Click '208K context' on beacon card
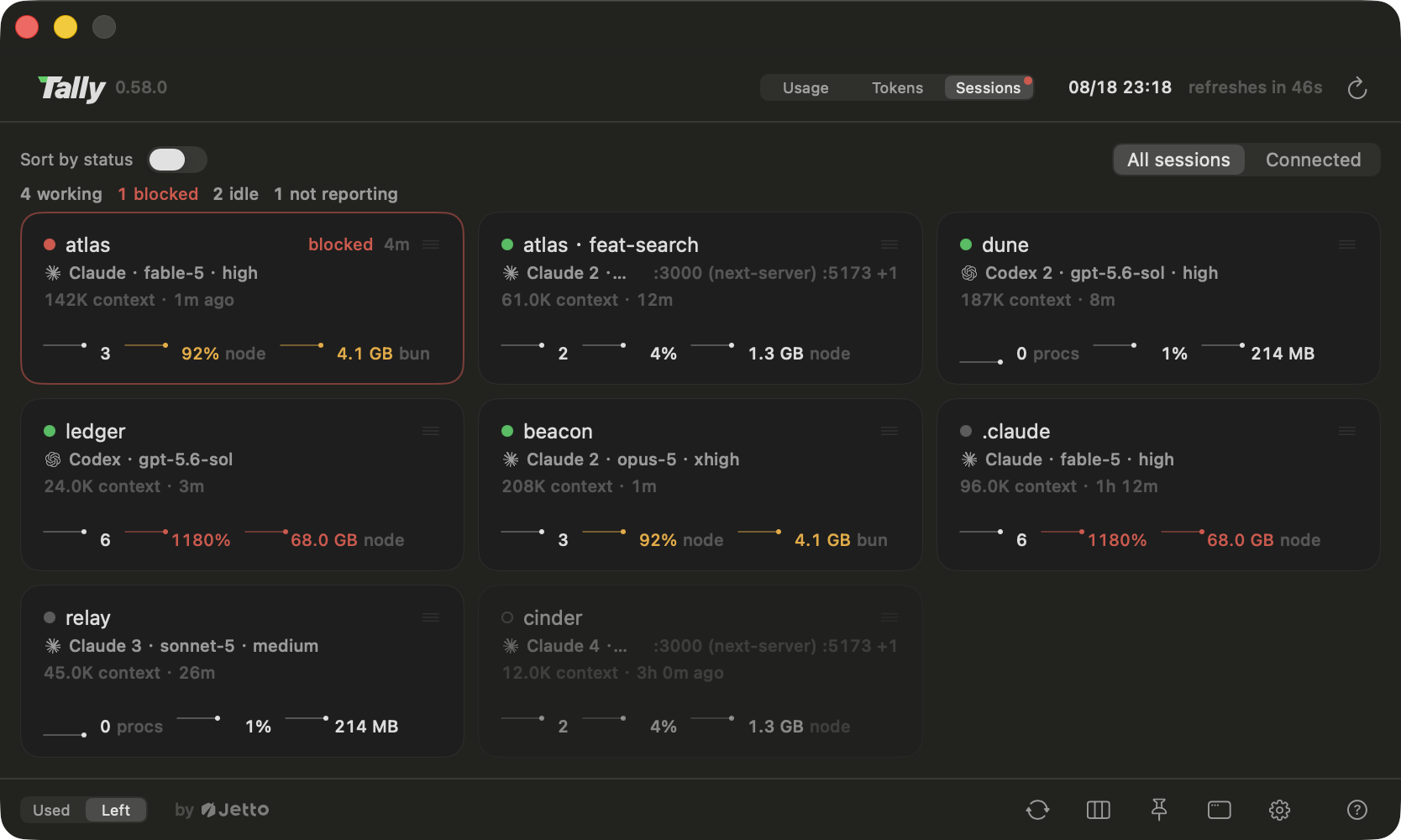This screenshot has width=1401, height=840. (557, 486)
